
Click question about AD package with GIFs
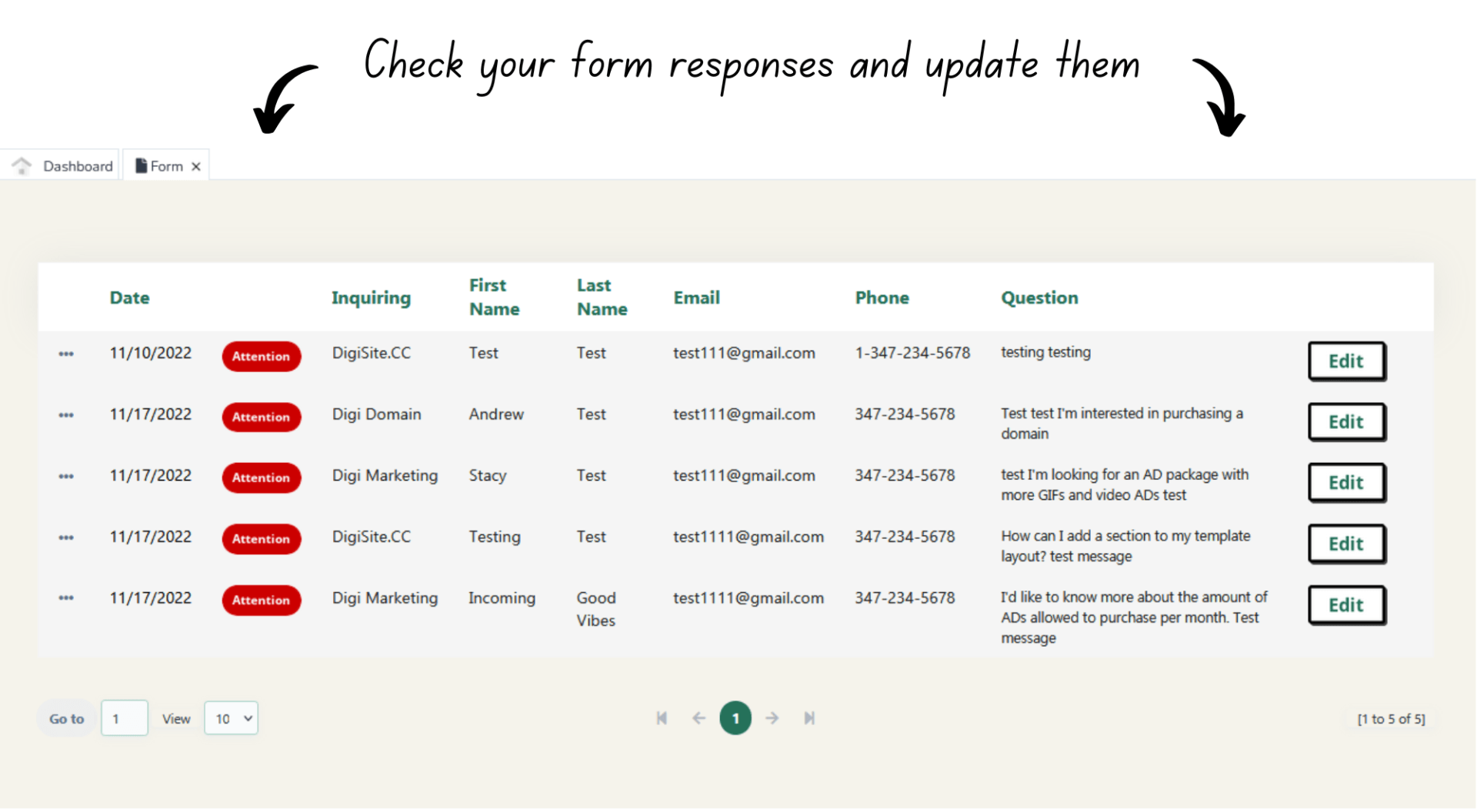1125,485
